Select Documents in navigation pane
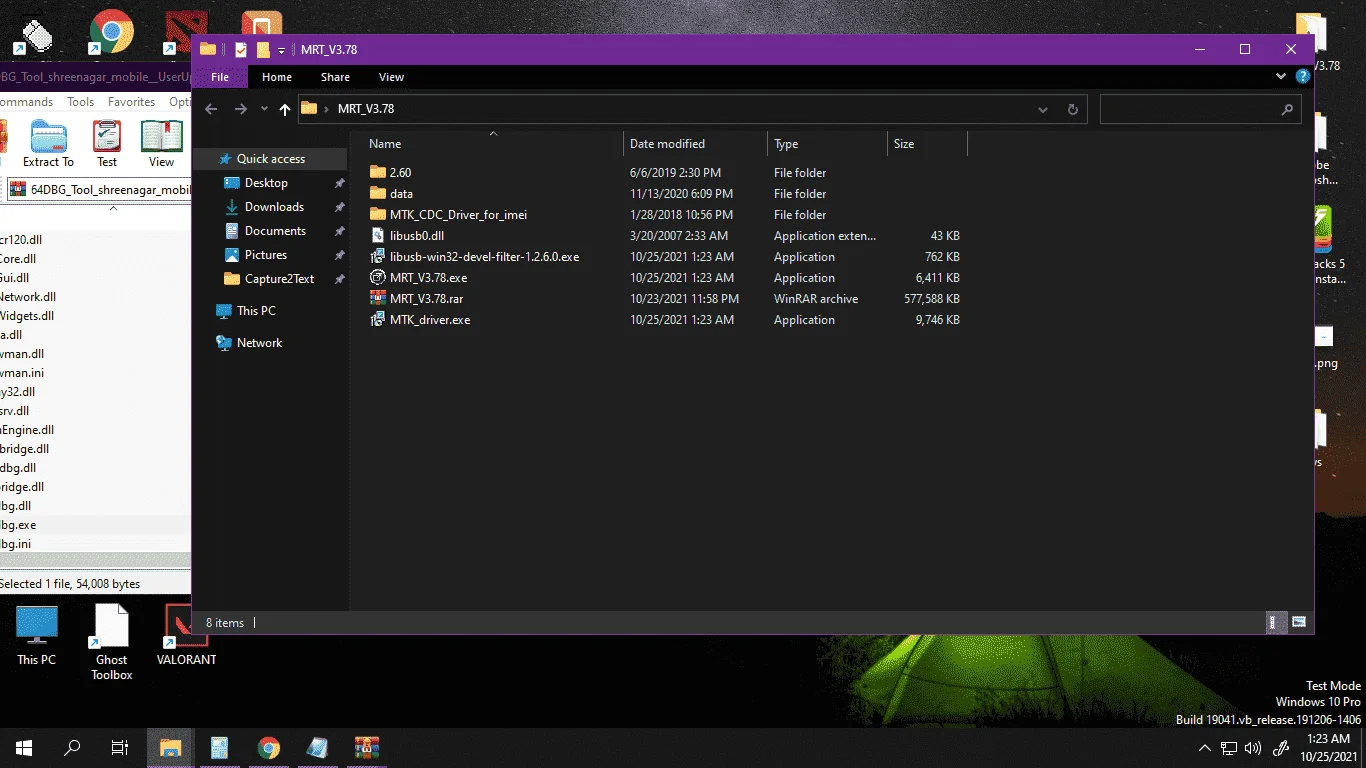This screenshot has width=1366, height=768. pos(275,231)
